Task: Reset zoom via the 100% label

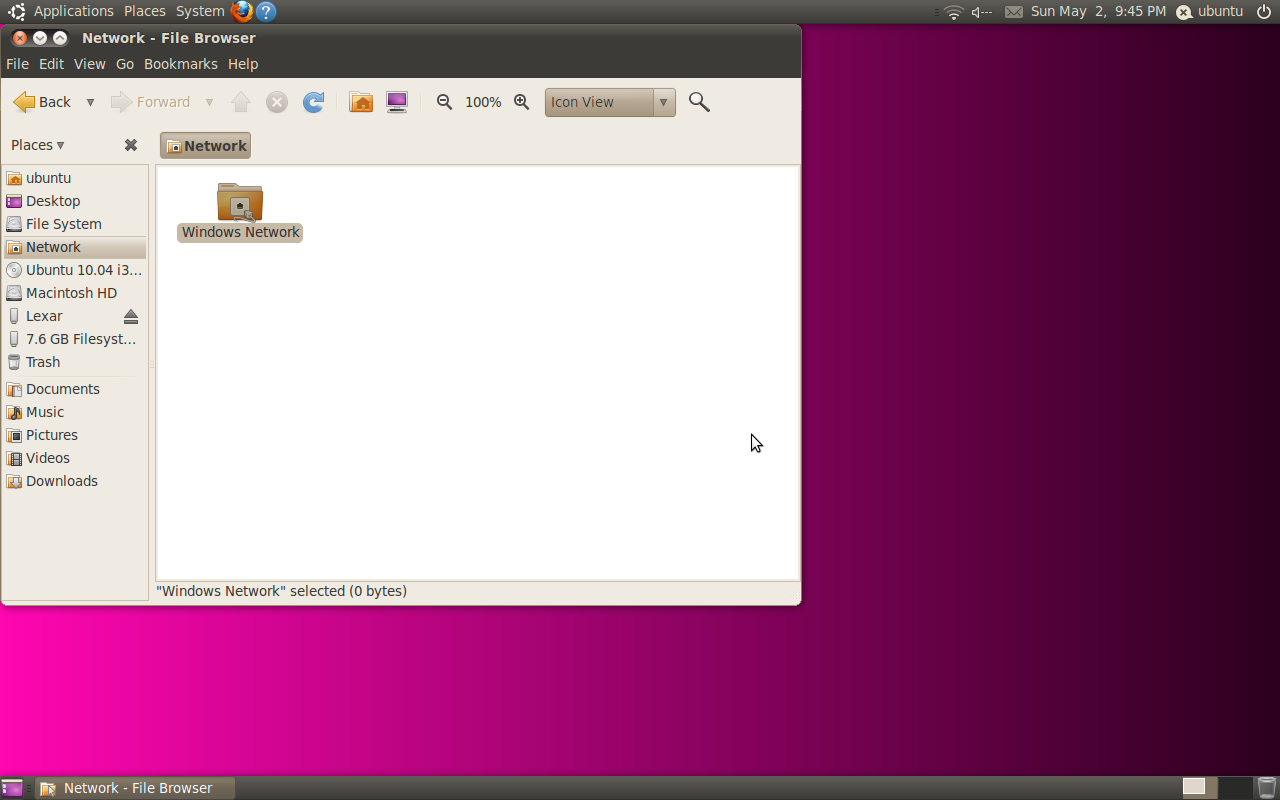Action: pos(483,102)
